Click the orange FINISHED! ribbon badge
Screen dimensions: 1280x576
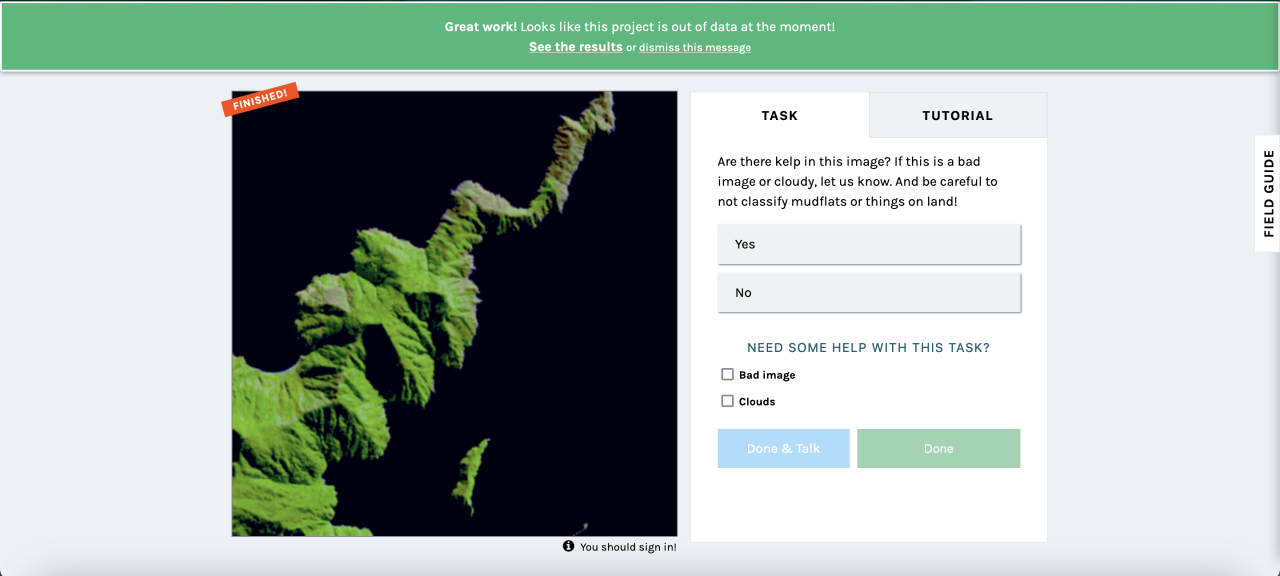click(x=260, y=100)
